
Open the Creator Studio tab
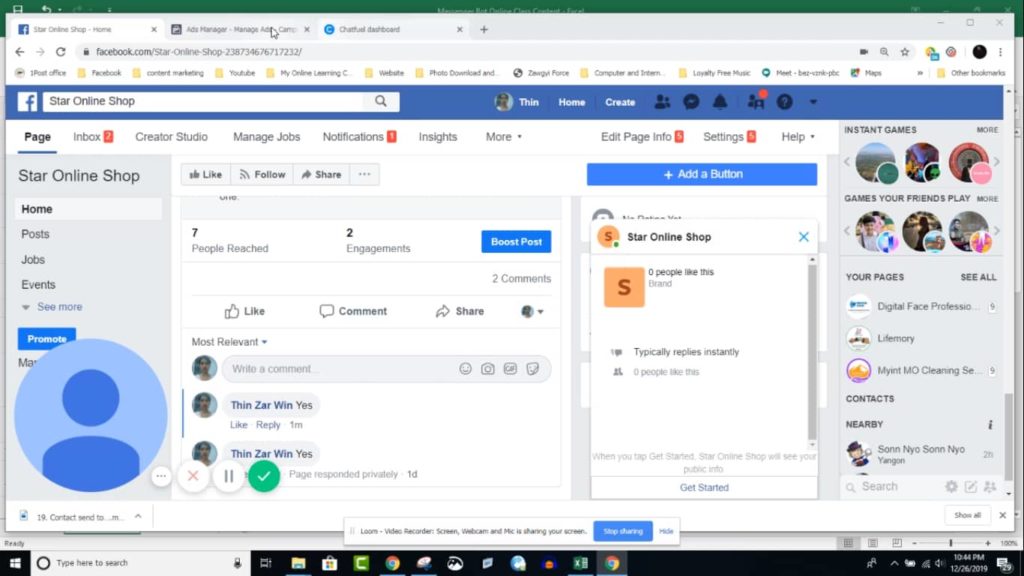pos(171,136)
